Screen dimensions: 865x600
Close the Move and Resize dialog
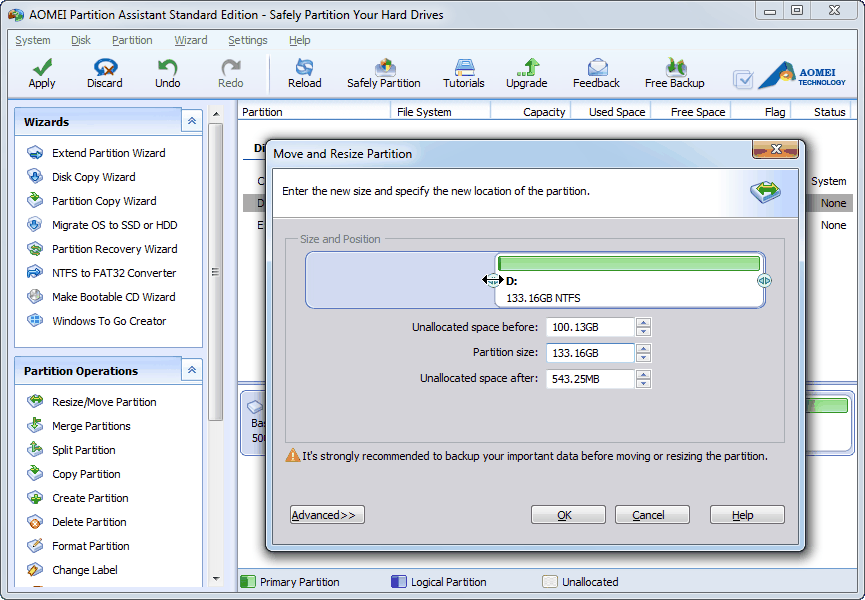pos(776,149)
